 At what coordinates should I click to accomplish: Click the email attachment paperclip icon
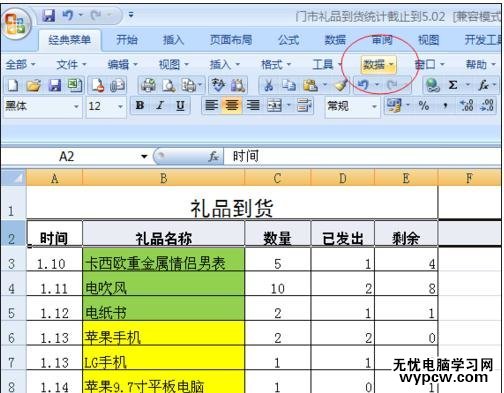(x=117, y=86)
